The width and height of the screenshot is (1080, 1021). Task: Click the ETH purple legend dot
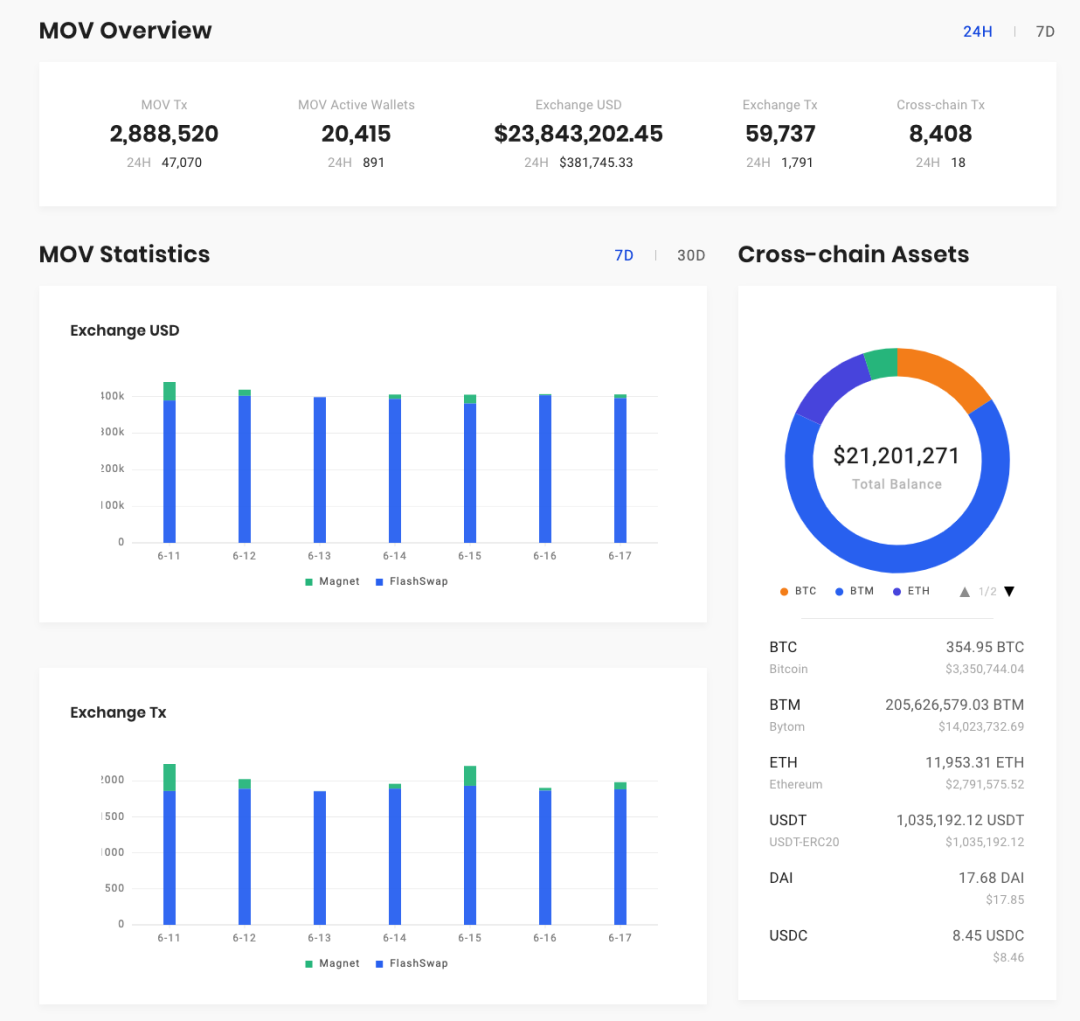[x=897, y=592]
